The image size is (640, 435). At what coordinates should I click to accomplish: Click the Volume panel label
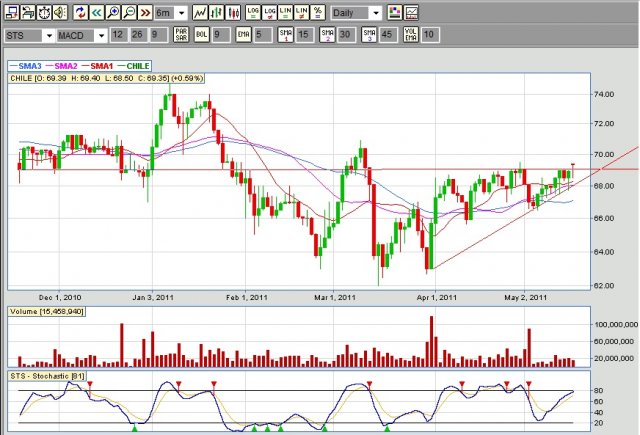pos(47,311)
